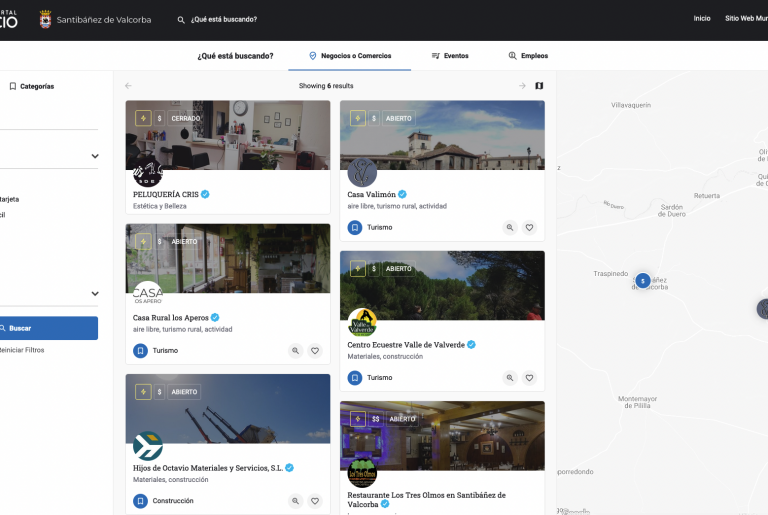
Task: Open quick view magnifier for Casa Valimón
Action: 510,227
